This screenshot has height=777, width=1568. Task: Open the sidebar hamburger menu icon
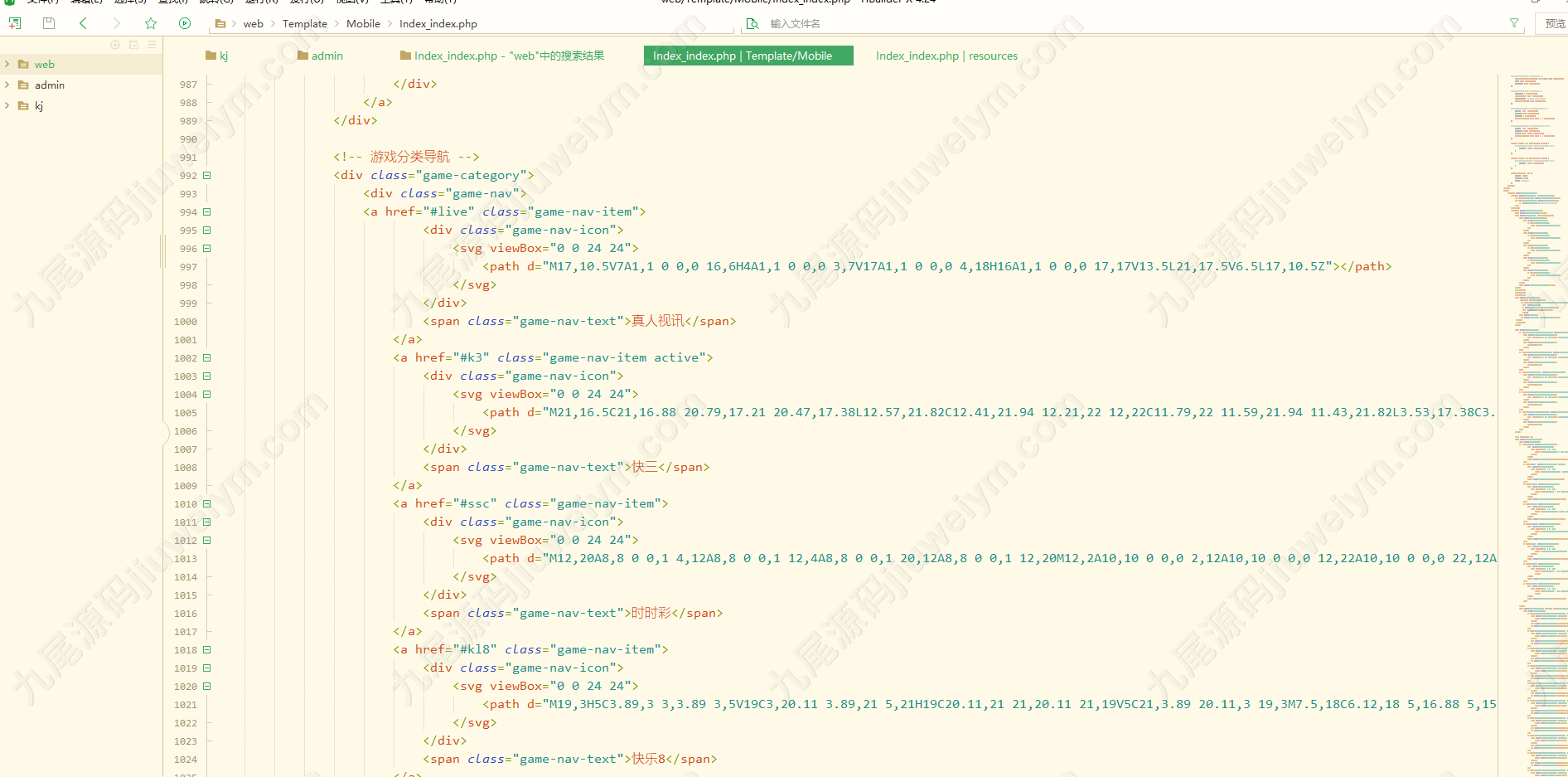pyautogui.click(x=152, y=45)
